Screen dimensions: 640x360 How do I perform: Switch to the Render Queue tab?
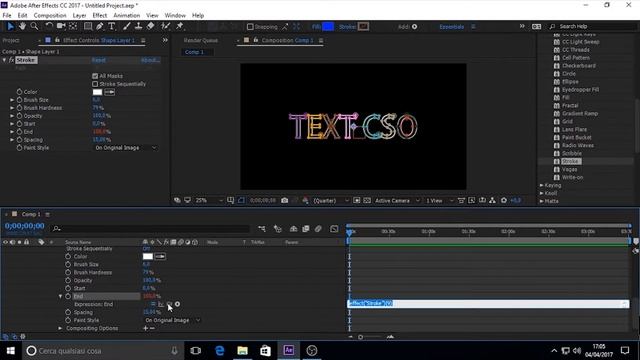tap(201, 40)
